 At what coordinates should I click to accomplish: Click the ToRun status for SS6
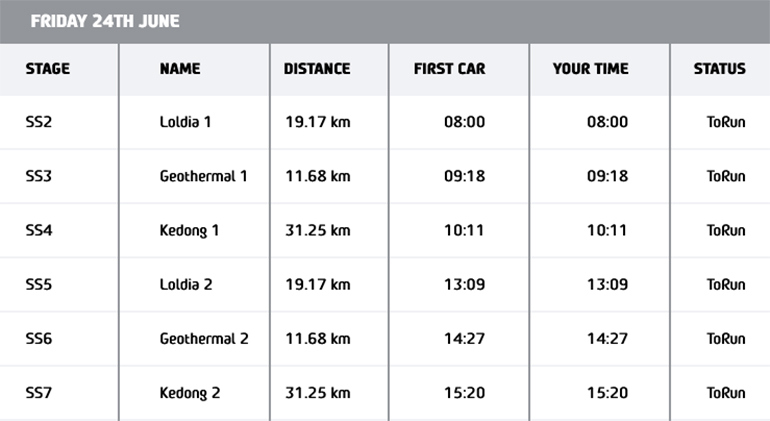pos(725,339)
